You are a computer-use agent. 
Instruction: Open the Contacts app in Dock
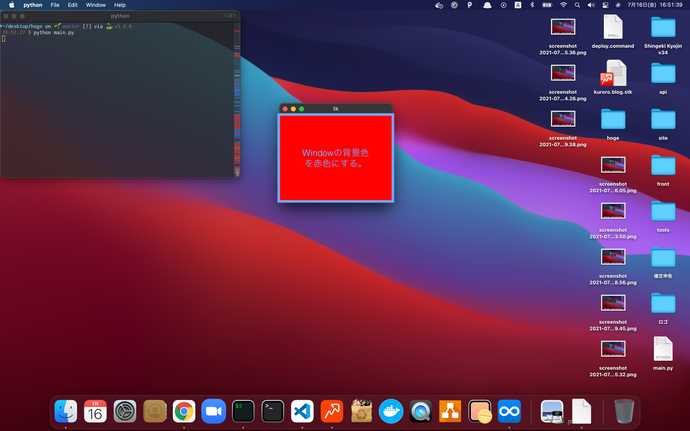[154, 411]
